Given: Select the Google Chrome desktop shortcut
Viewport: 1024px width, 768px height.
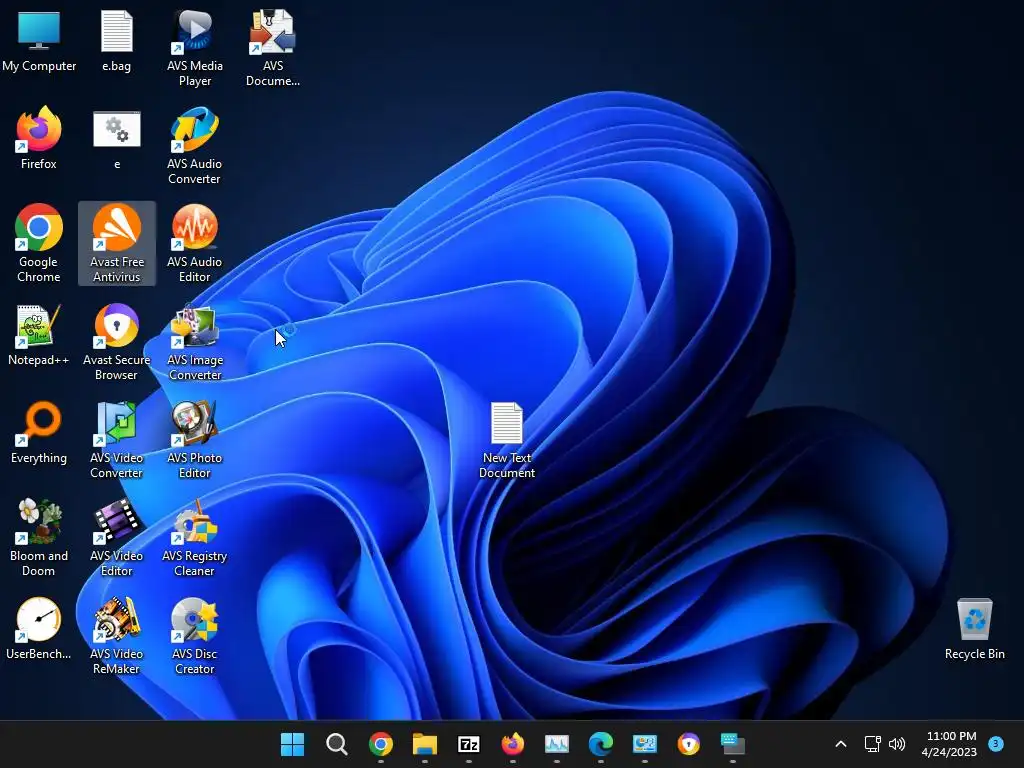Looking at the screenshot, I should (x=39, y=244).
